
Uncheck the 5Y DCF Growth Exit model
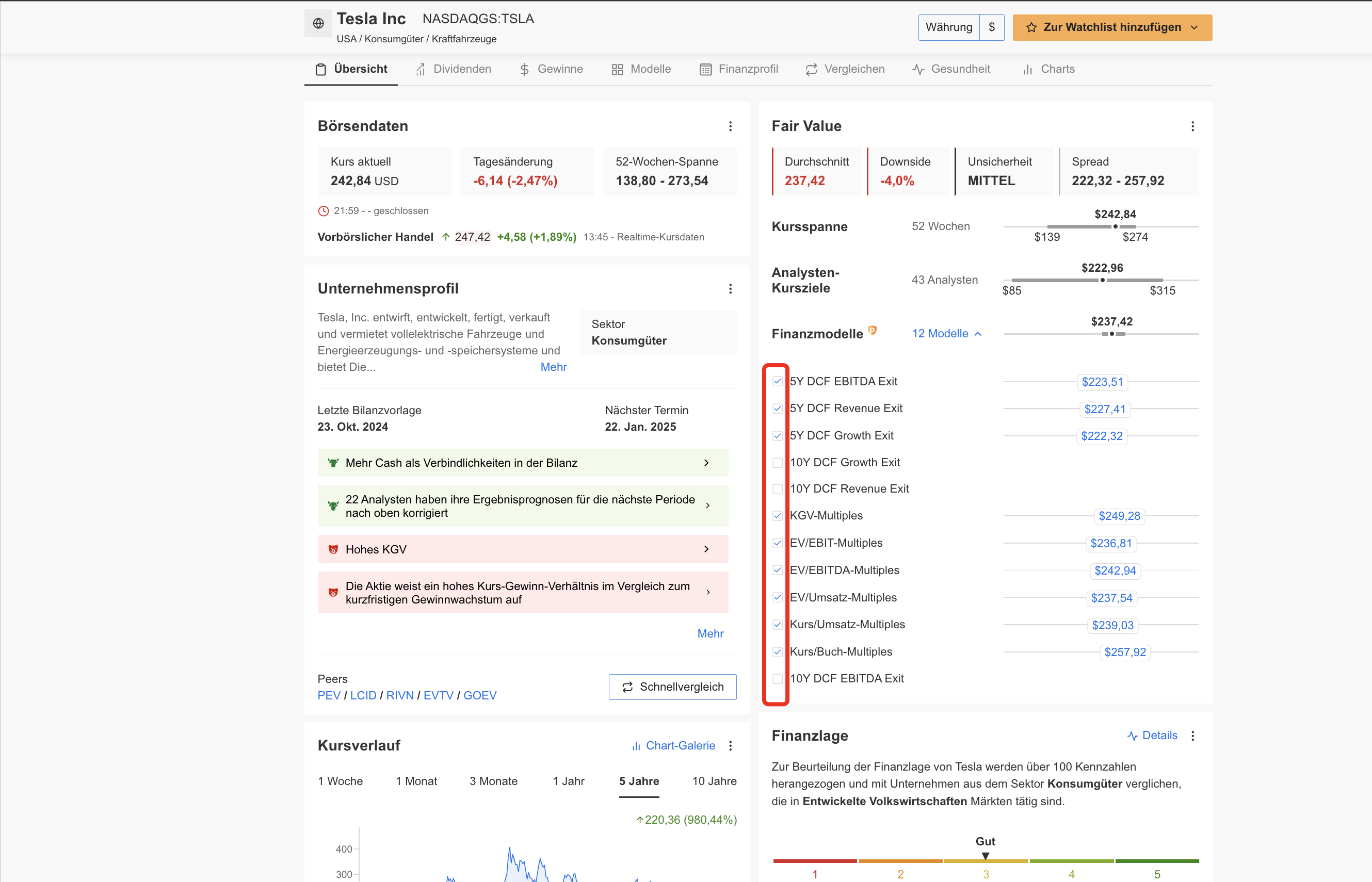(778, 436)
